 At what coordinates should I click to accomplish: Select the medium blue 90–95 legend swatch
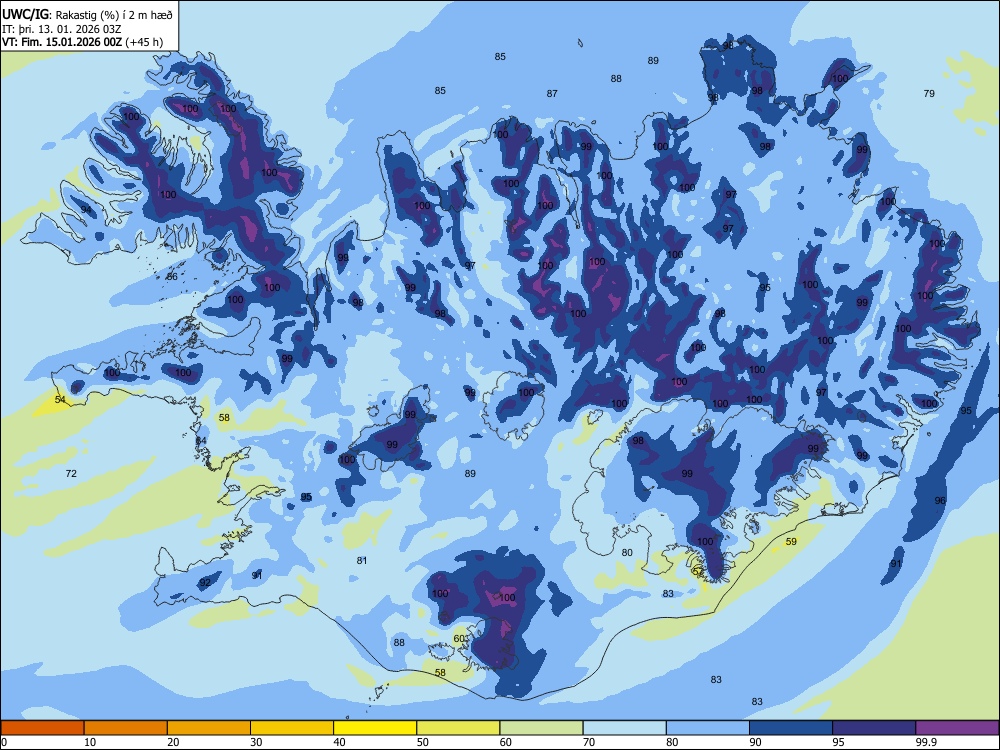click(x=791, y=728)
